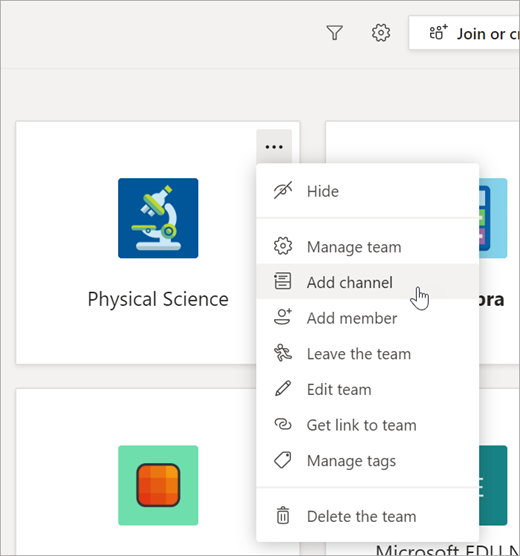Click the Add member person icon
The height and width of the screenshot is (556, 520).
pos(283,317)
